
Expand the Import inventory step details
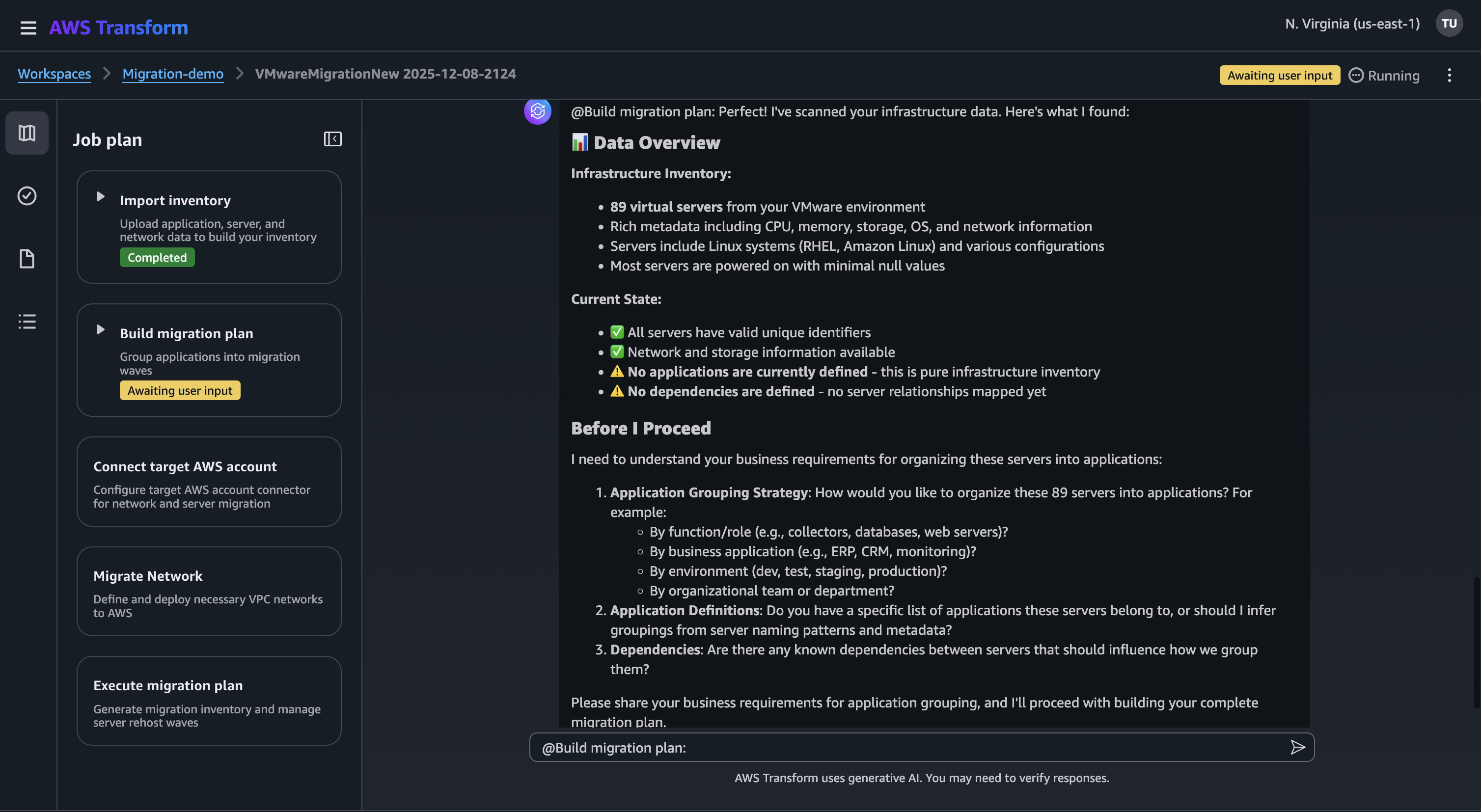[101, 196]
